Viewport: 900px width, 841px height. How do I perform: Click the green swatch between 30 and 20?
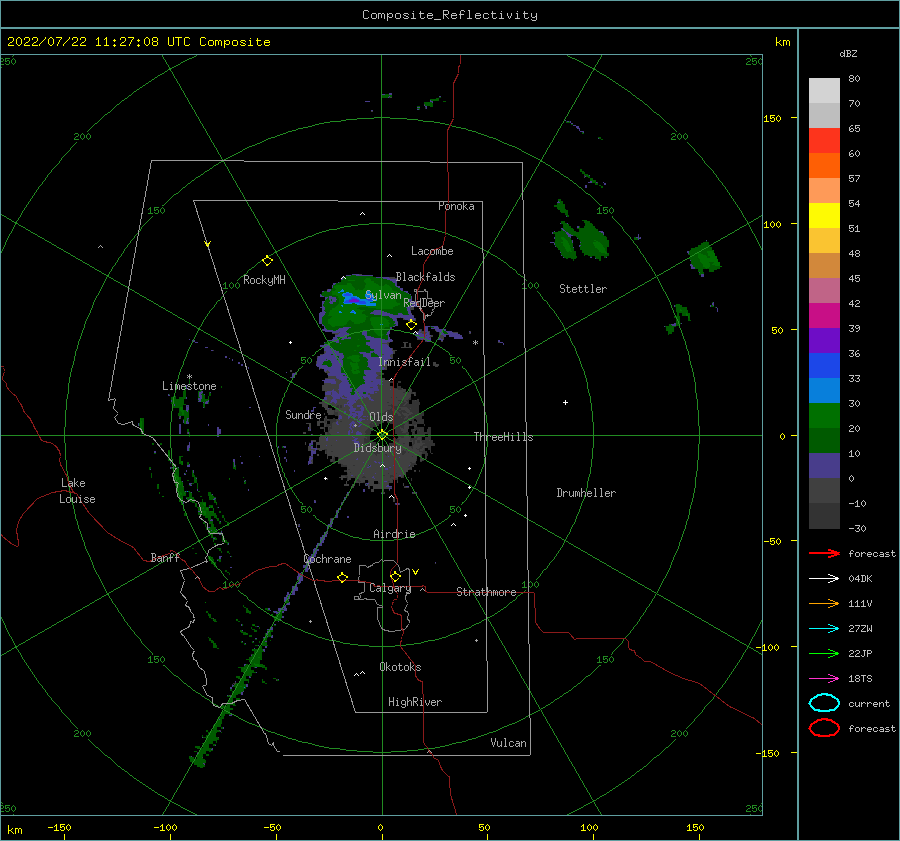(x=824, y=415)
